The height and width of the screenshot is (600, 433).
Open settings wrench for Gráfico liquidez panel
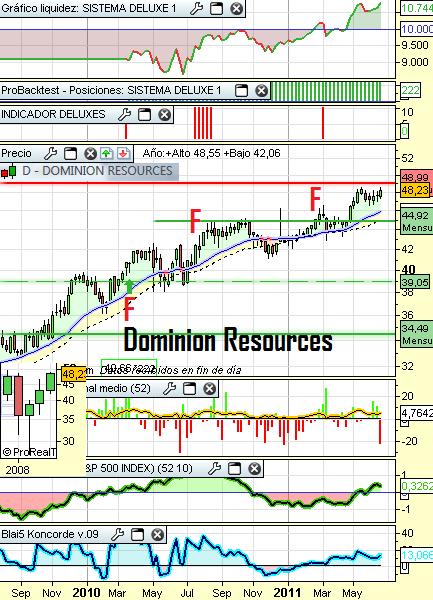196,8
